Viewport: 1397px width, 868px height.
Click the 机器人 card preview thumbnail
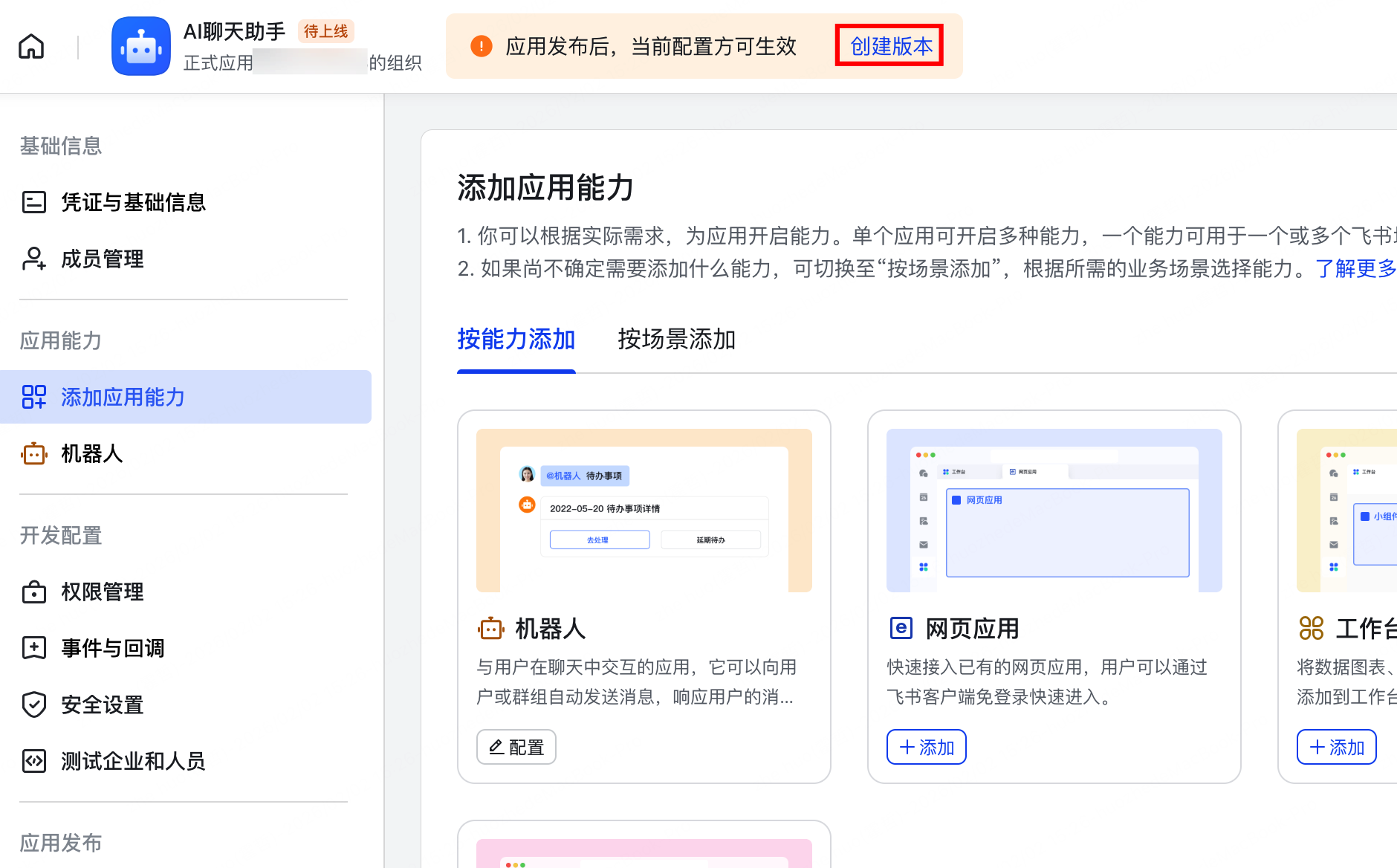[x=644, y=508]
